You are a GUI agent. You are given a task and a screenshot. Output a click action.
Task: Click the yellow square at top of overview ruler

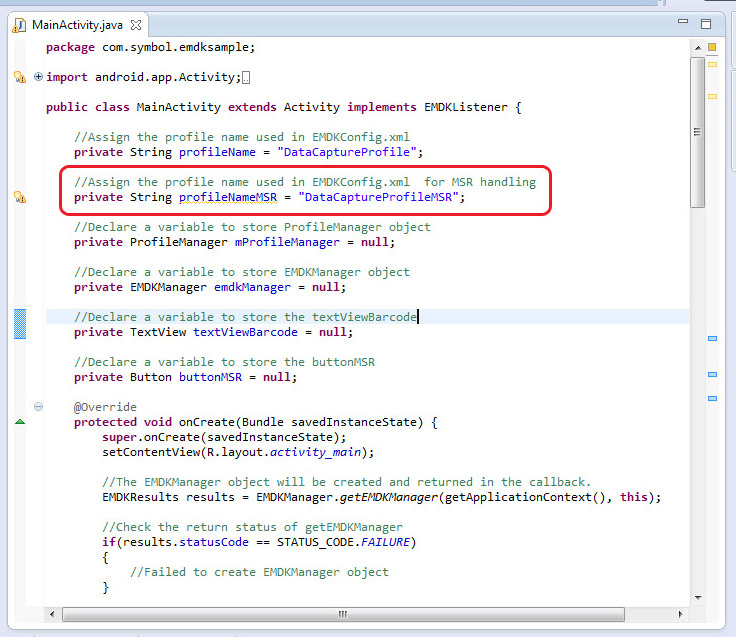pos(713,47)
